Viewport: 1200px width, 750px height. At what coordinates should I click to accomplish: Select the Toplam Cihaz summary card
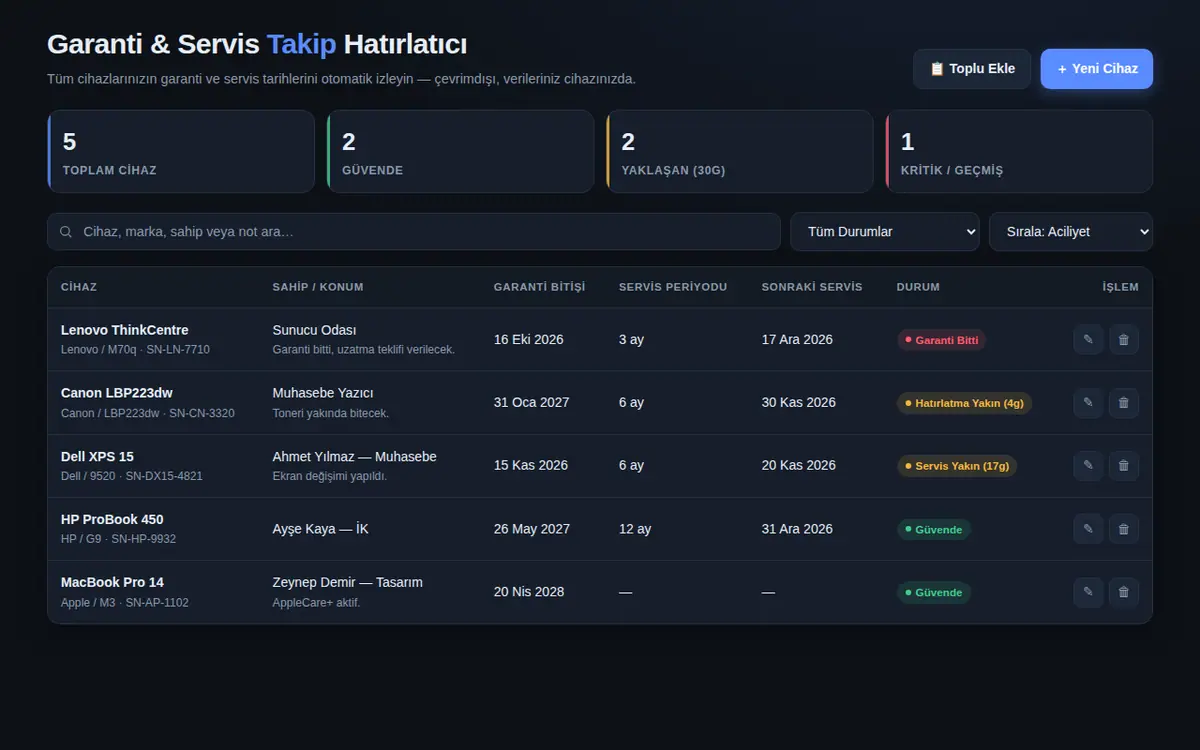(181, 151)
